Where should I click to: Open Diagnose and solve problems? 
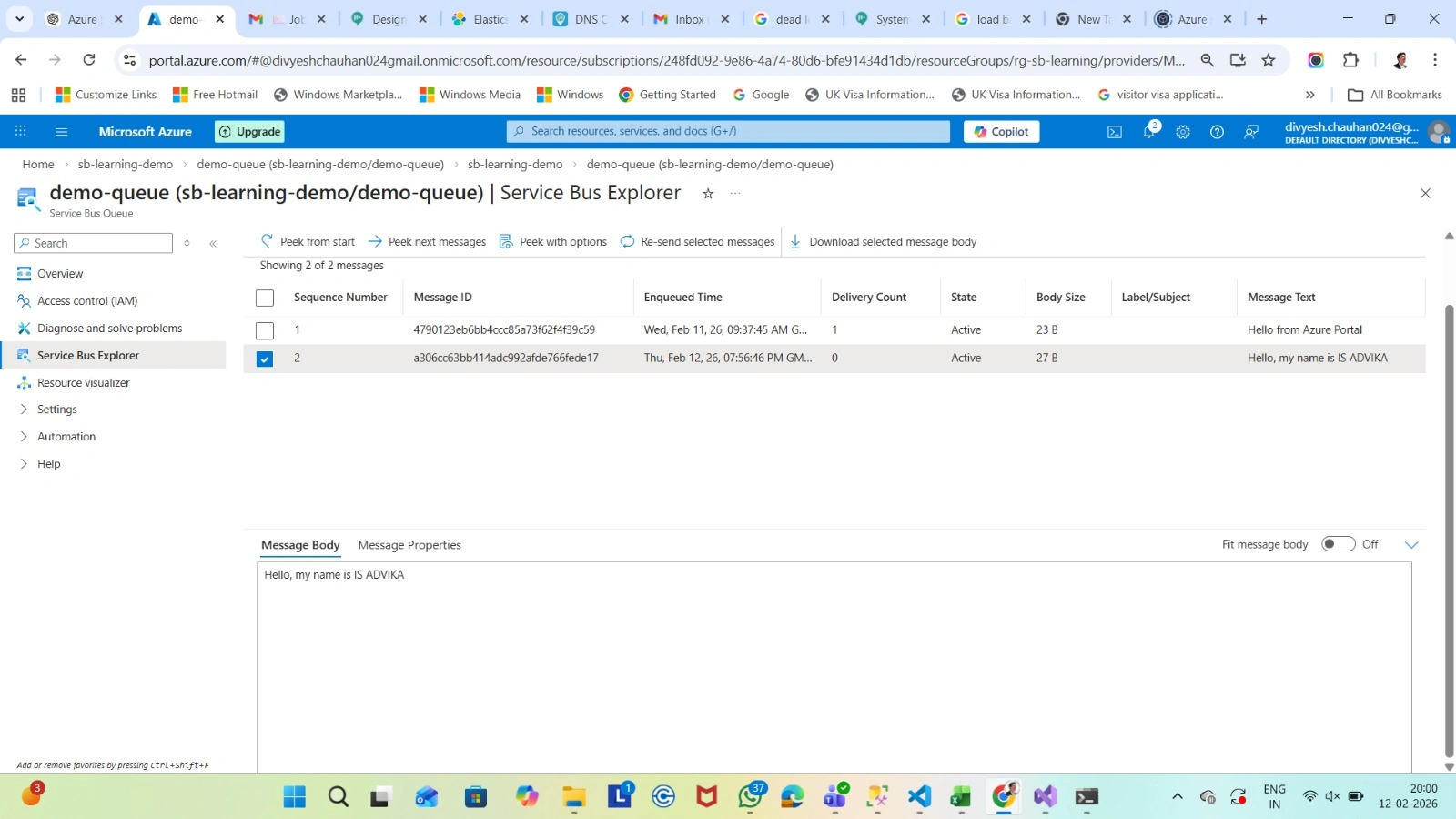(109, 329)
